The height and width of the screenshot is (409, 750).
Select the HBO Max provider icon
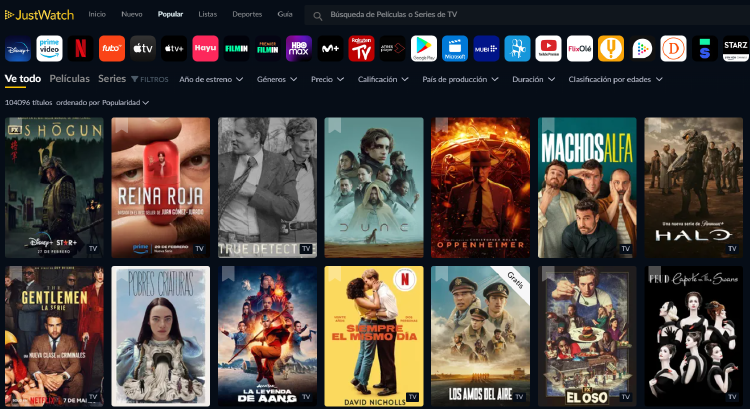click(299, 49)
